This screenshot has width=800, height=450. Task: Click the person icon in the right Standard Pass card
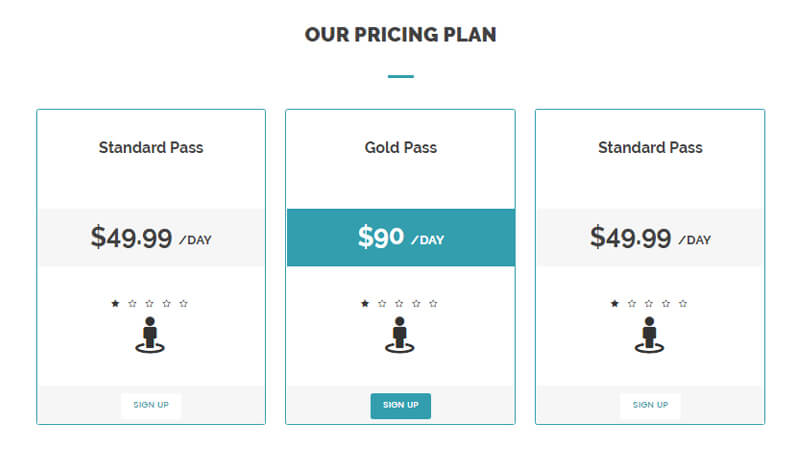(649, 335)
